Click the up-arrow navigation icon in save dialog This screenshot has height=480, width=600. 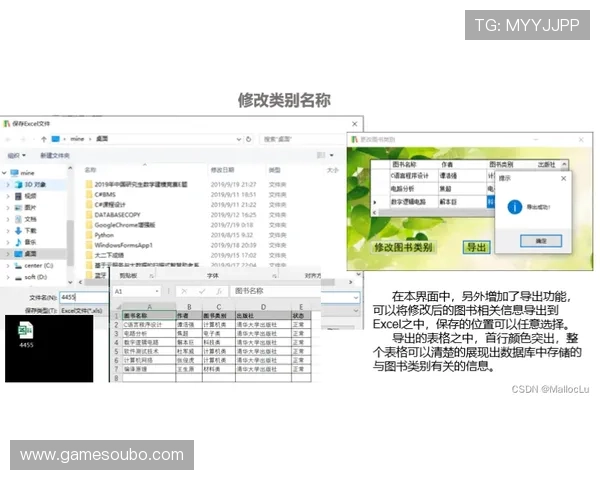44,139
